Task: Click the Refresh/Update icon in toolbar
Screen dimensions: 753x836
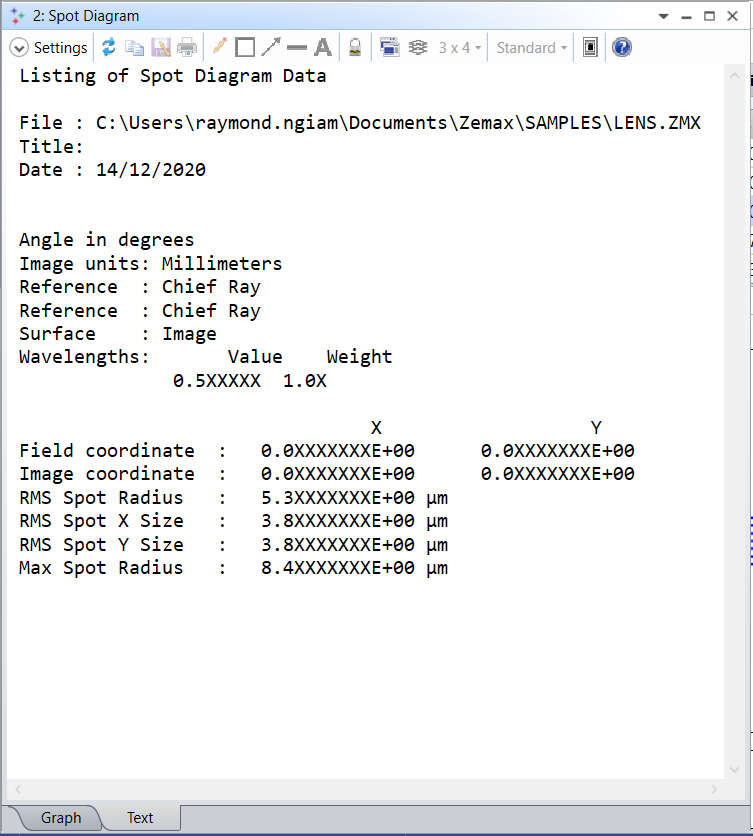Action: [x=109, y=47]
